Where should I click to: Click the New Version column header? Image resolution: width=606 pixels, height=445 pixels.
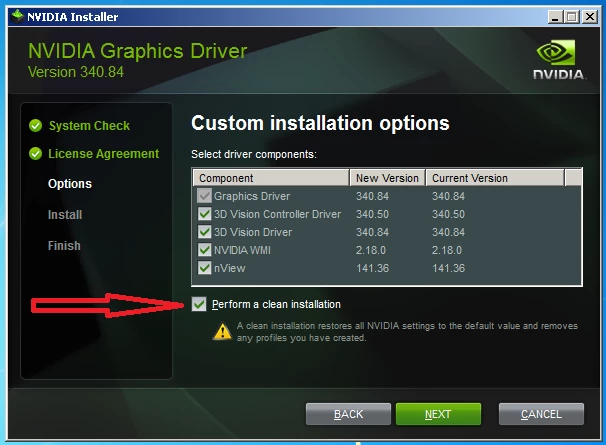click(388, 178)
